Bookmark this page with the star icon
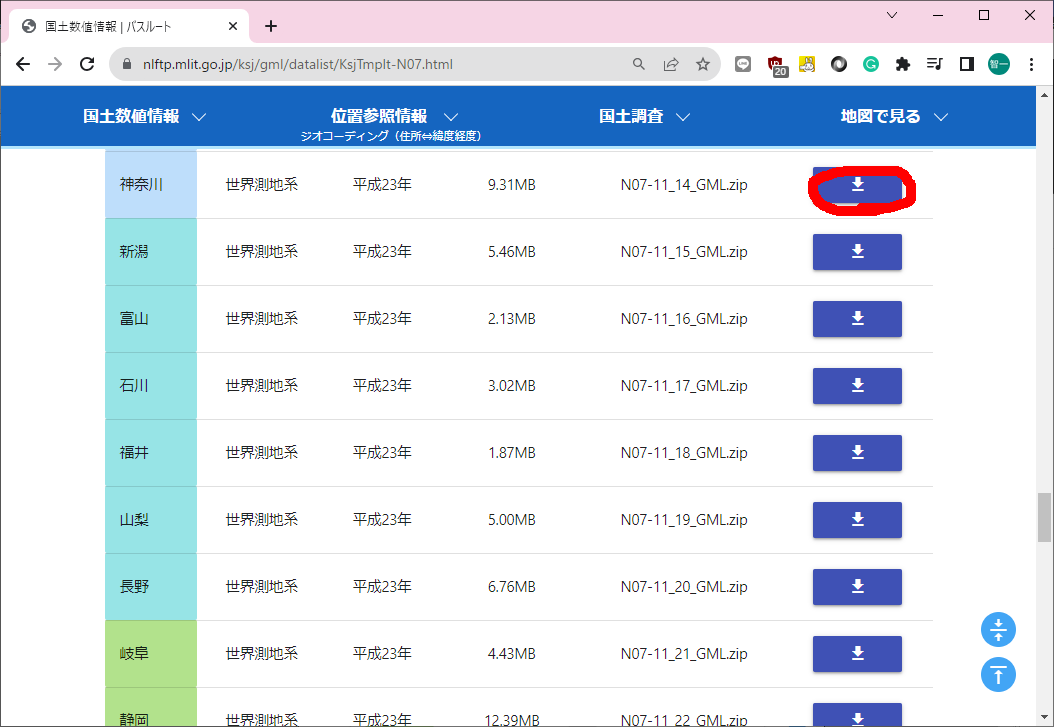1054x727 pixels. pos(703,64)
